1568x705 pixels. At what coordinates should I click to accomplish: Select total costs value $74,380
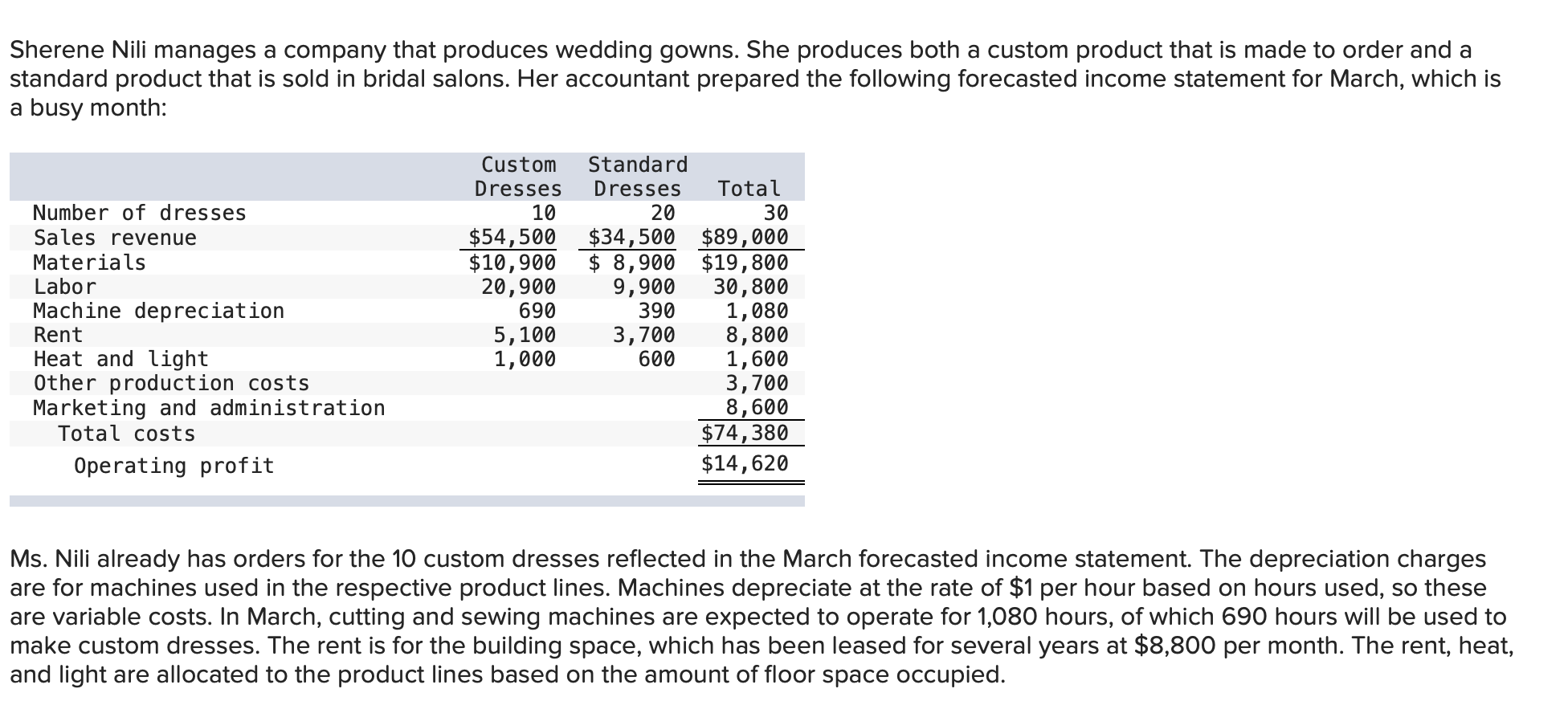tap(745, 434)
